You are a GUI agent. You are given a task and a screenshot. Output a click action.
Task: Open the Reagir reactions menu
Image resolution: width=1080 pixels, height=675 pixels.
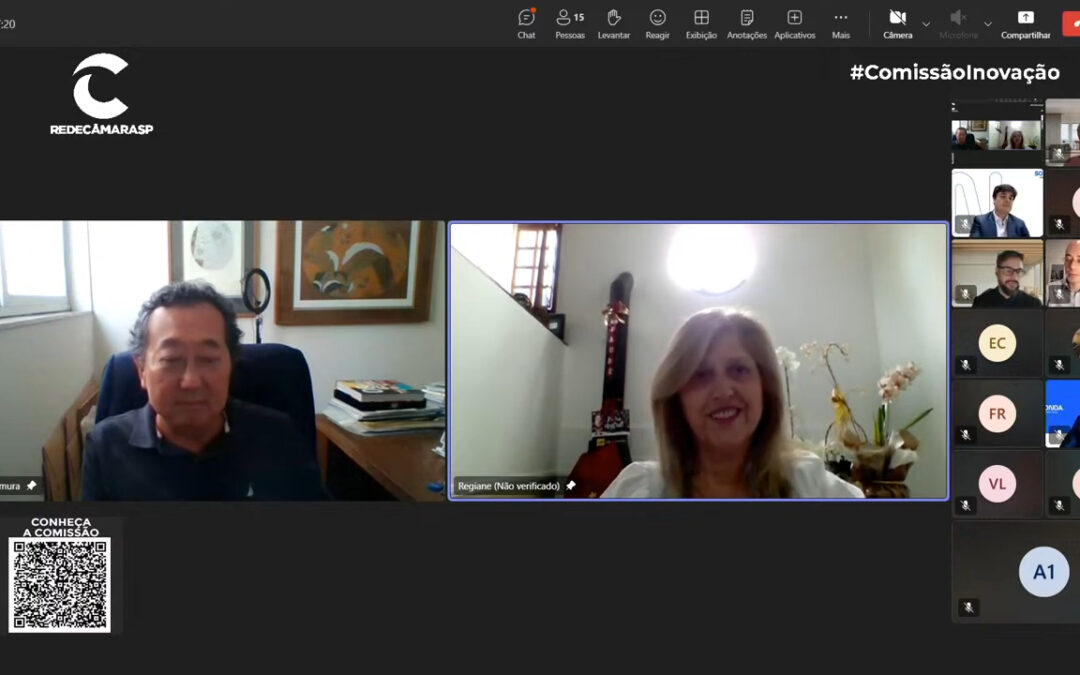coord(657,23)
